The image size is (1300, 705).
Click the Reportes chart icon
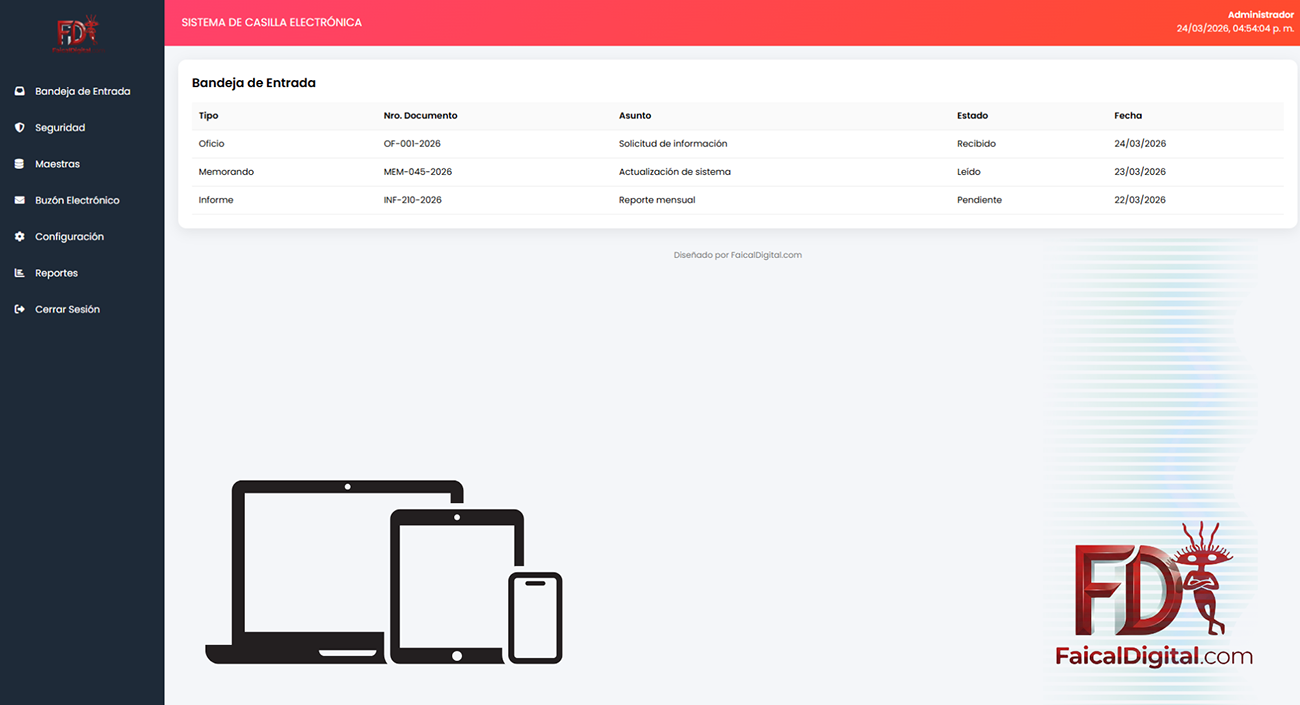[x=19, y=273]
